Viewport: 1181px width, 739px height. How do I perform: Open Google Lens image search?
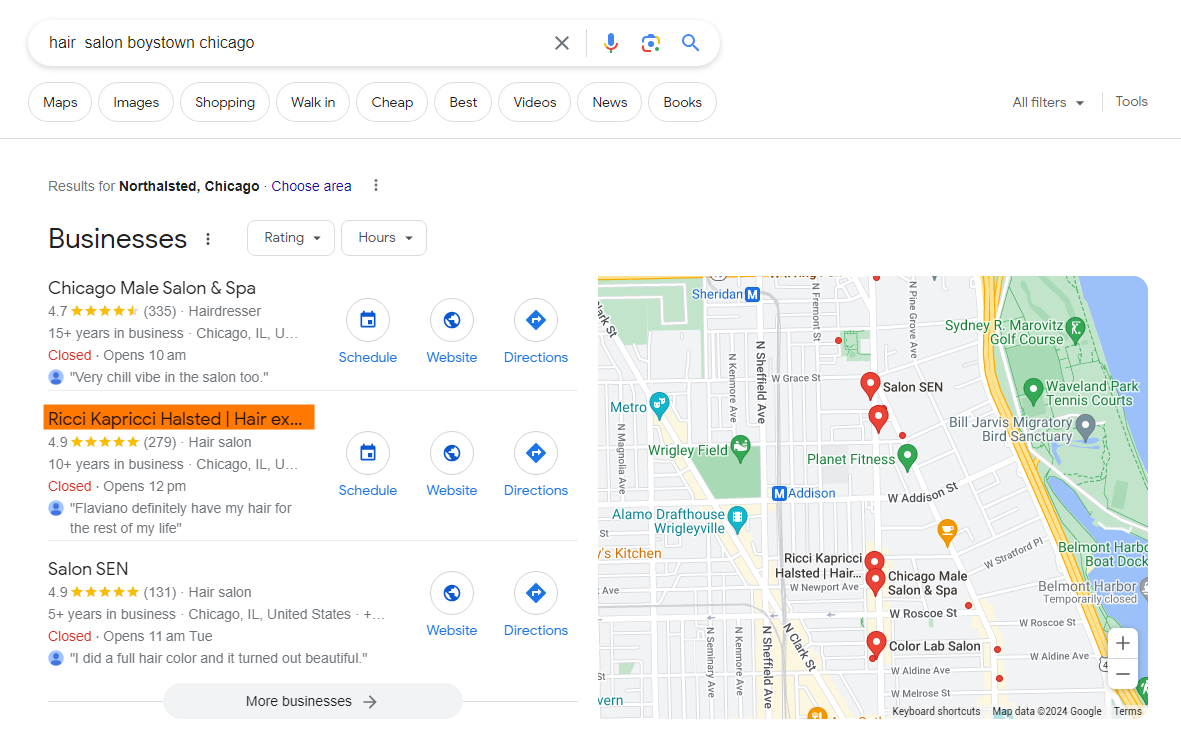[x=651, y=43]
